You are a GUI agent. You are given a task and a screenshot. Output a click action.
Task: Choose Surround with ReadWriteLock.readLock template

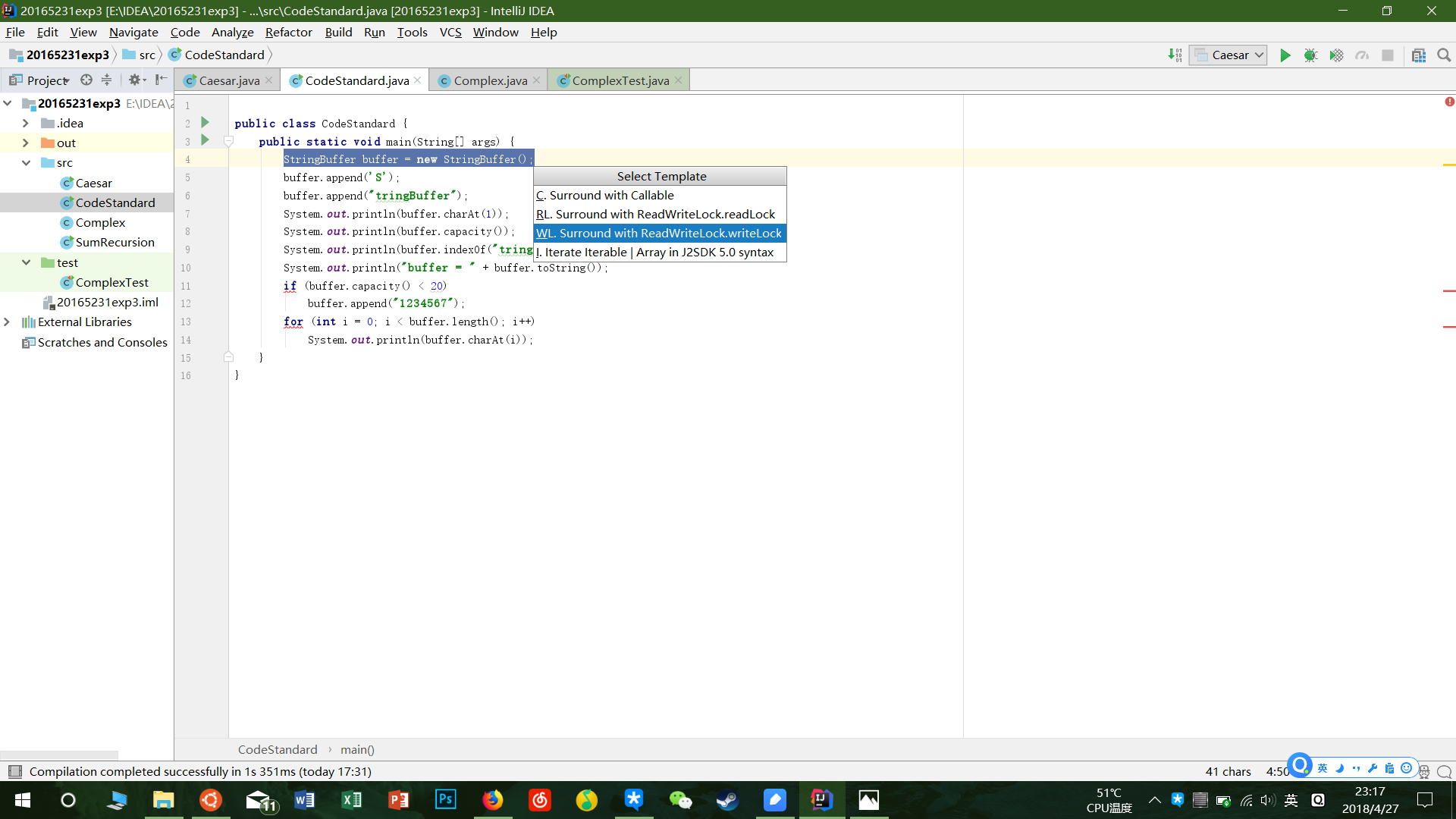[660, 214]
